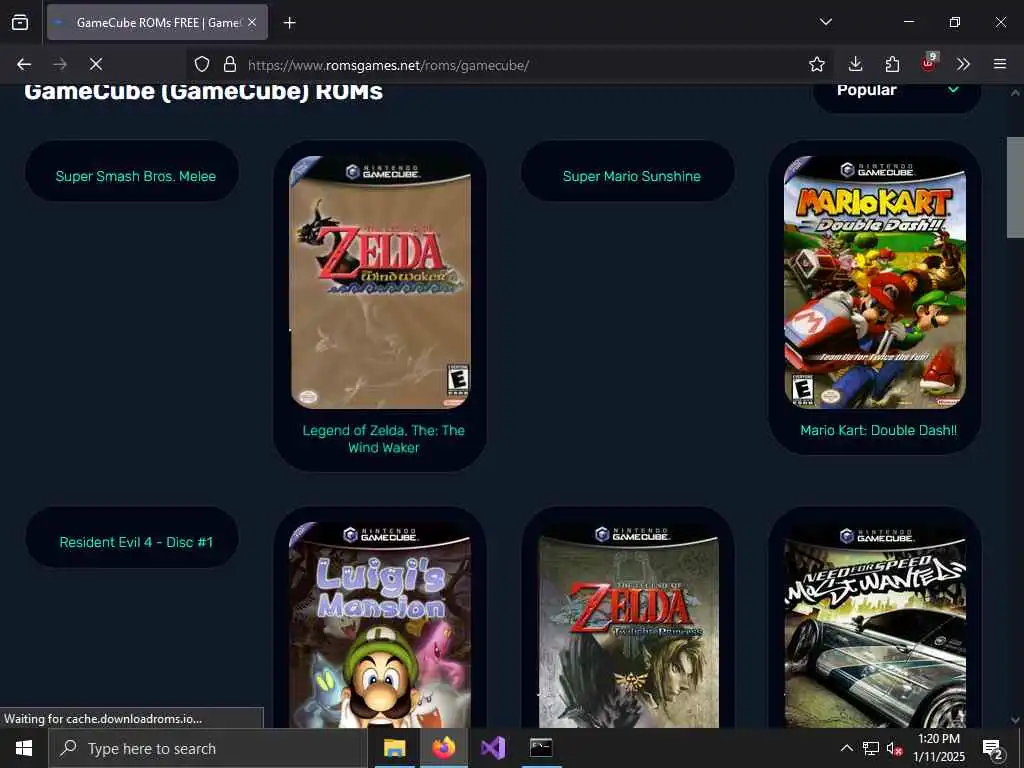Go back to the previous page
The height and width of the screenshot is (768, 1024).
pyautogui.click(x=24, y=64)
